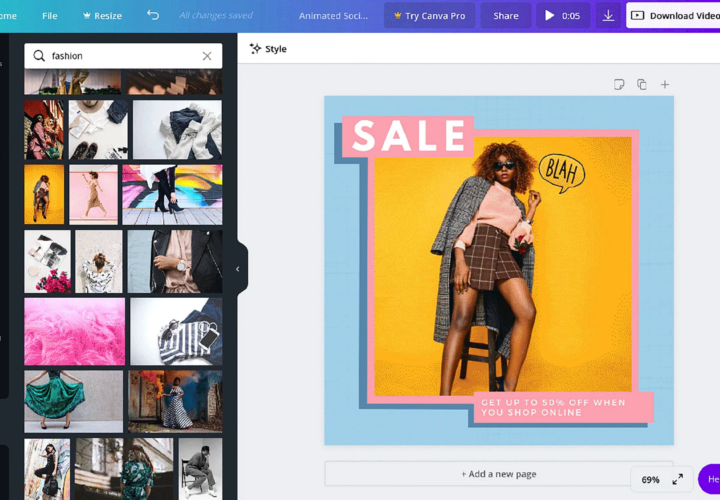
Task: Choose the pink fur texture photo
Action: click(74, 331)
